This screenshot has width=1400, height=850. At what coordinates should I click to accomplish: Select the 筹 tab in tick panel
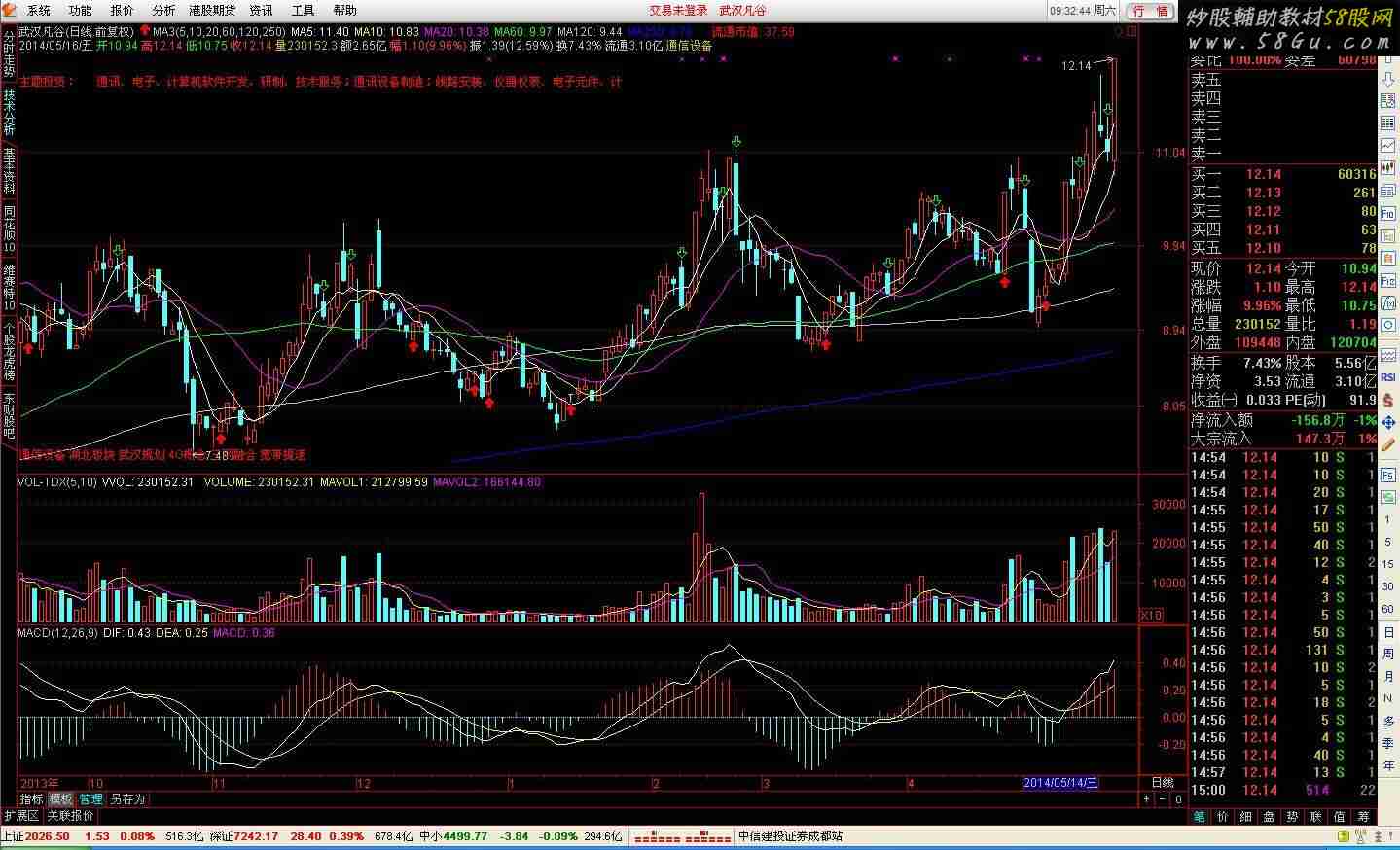coord(1363,816)
